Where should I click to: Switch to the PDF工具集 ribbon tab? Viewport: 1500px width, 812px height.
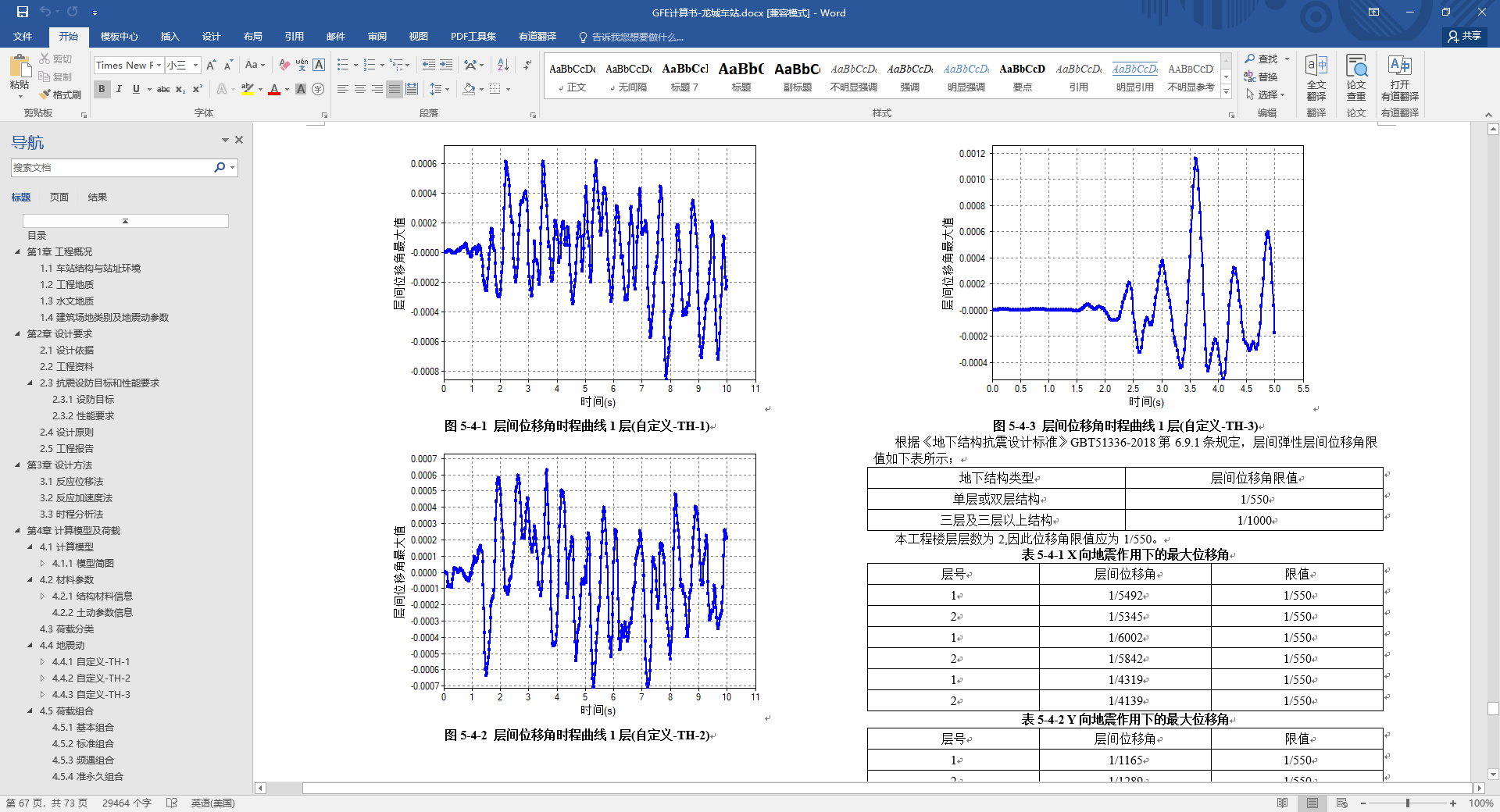pyautogui.click(x=473, y=36)
